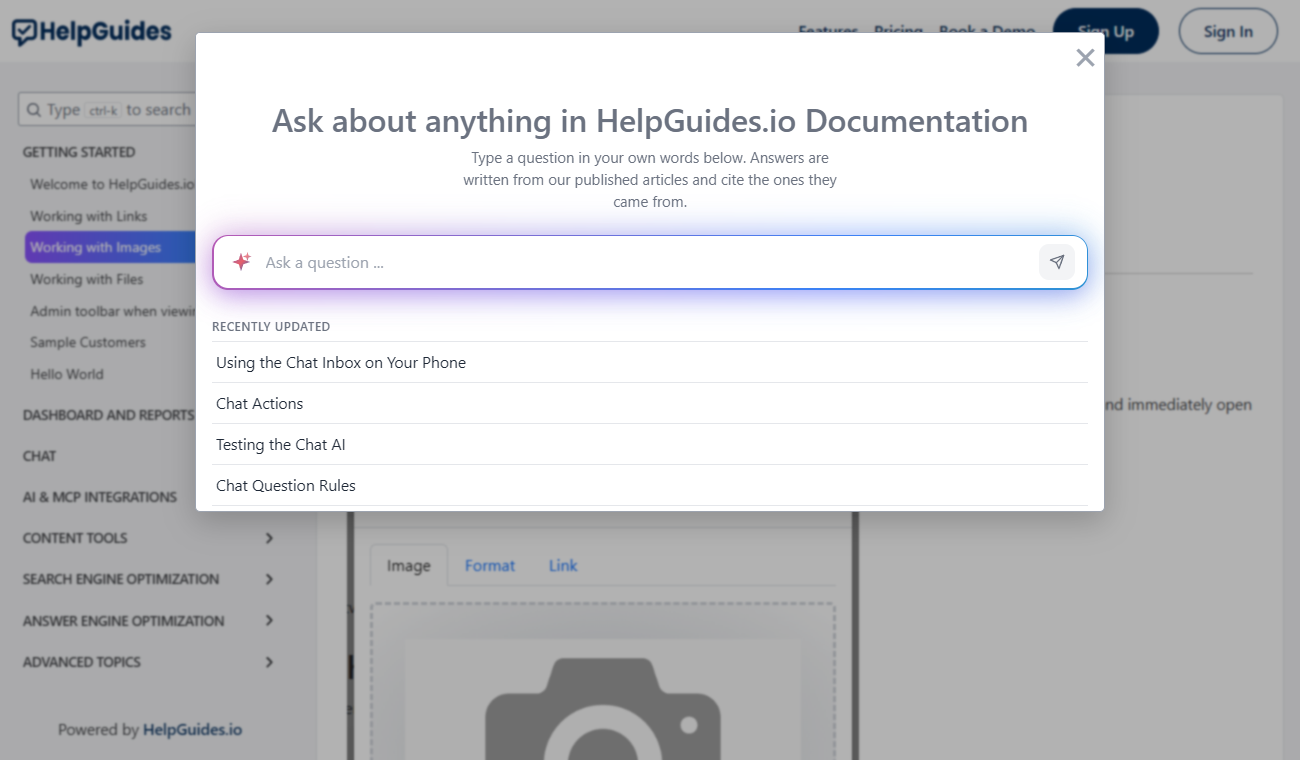Click the sparkle AI icon in question box

pyautogui.click(x=241, y=262)
